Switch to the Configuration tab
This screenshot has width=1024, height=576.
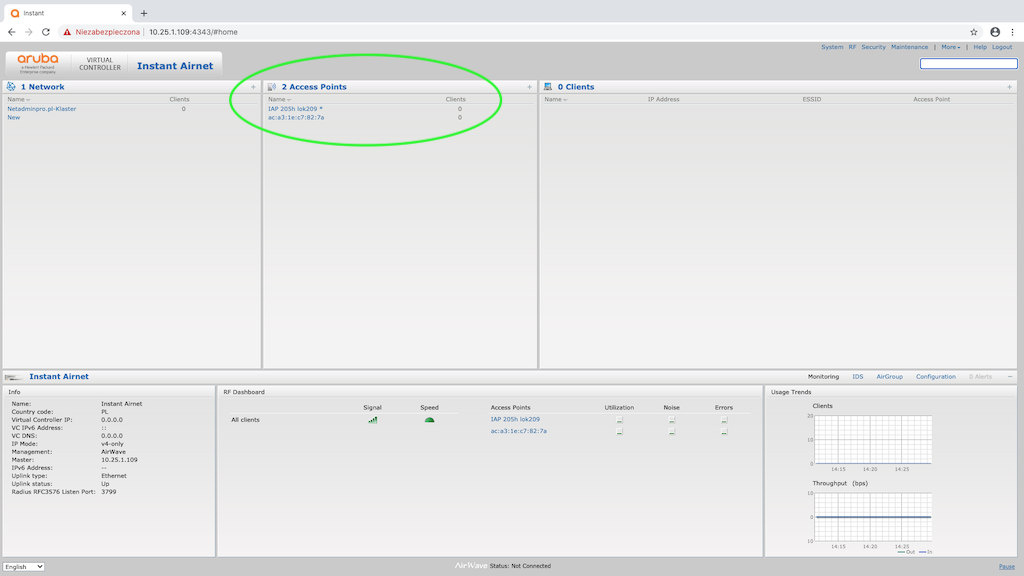click(935, 377)
